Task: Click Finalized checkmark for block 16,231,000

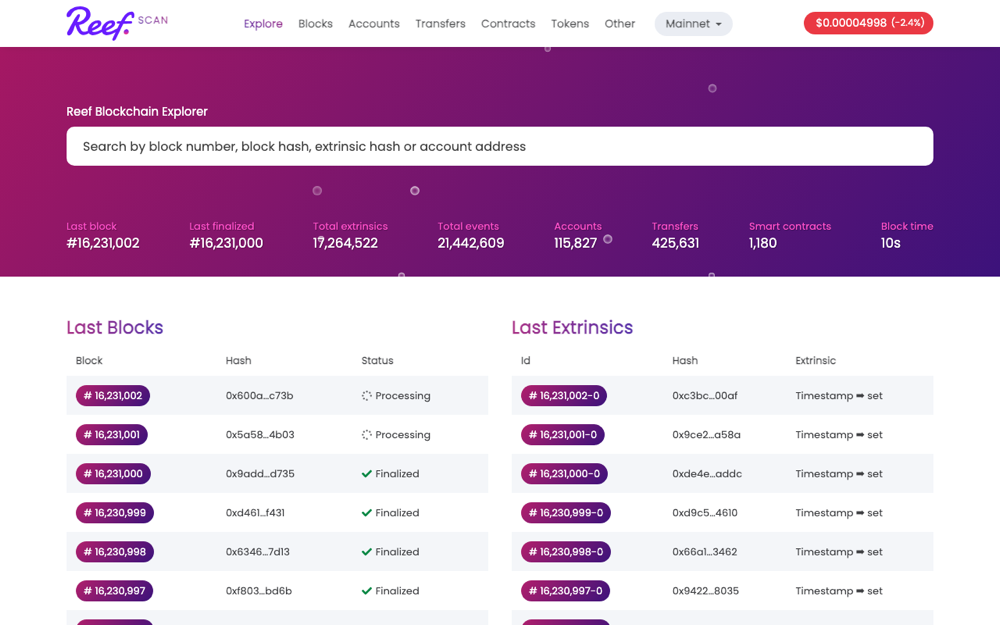Action: (367, 473)
